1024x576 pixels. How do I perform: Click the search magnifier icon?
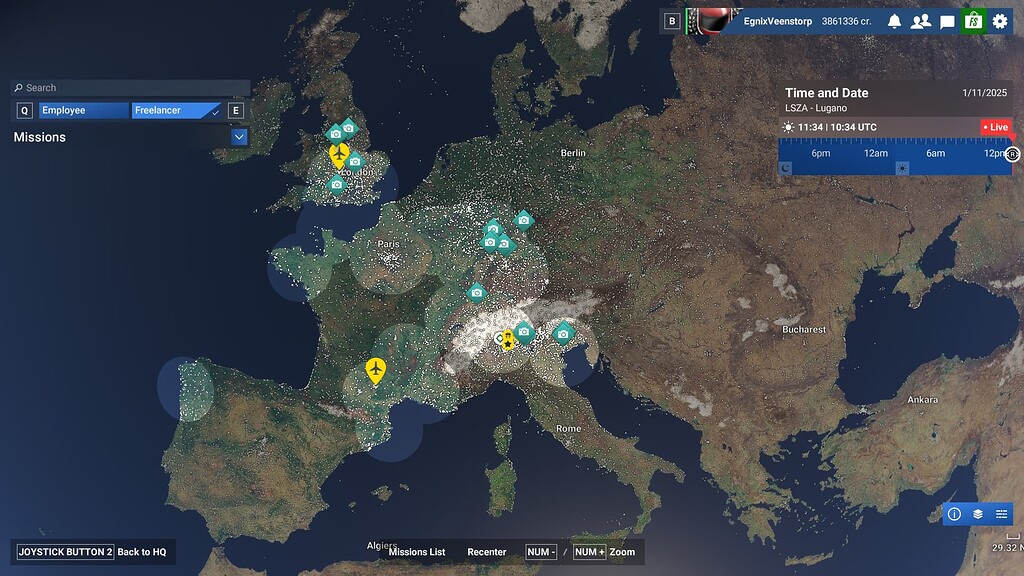point(18,88)
